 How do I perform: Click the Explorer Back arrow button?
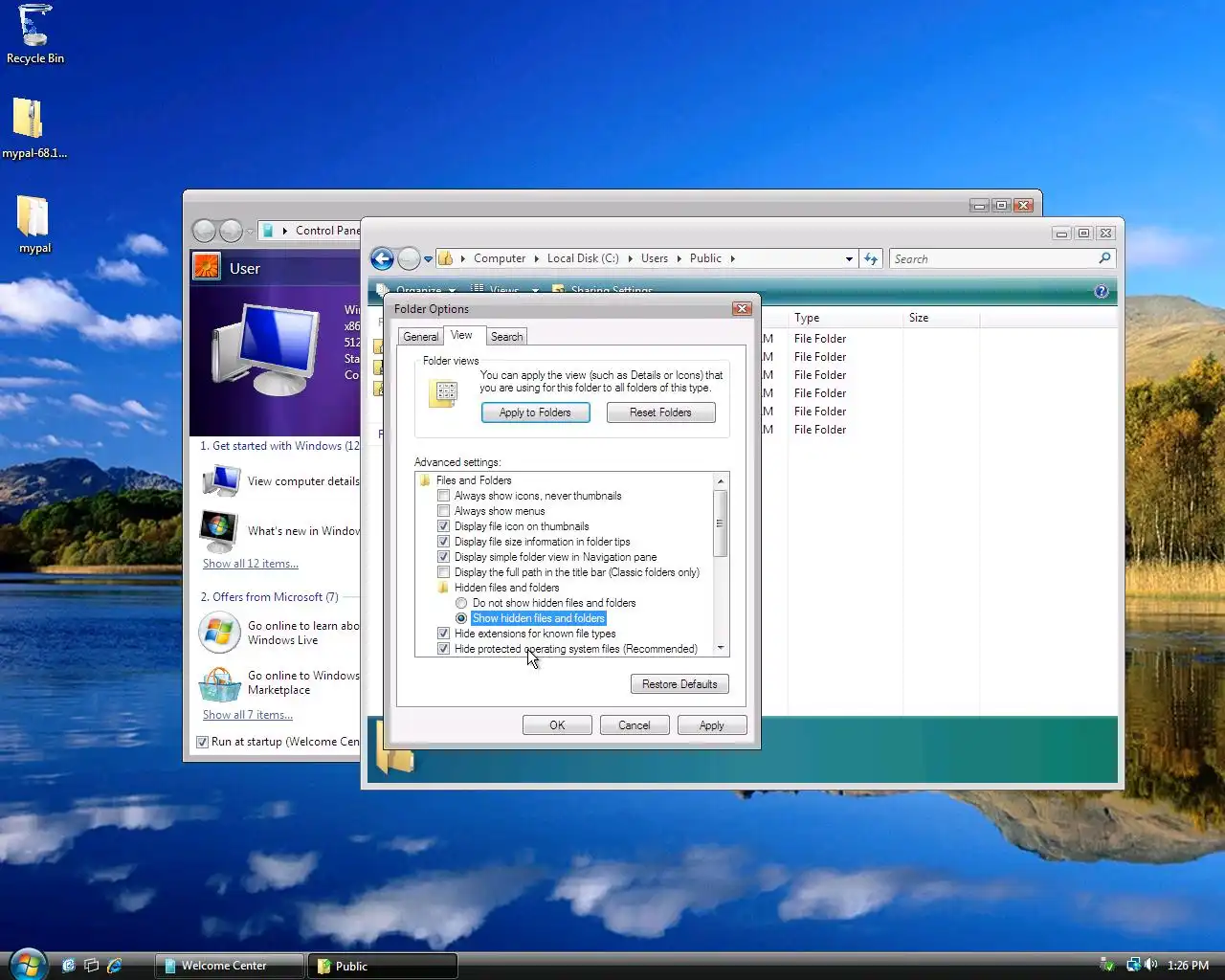[x=382, y=258]
